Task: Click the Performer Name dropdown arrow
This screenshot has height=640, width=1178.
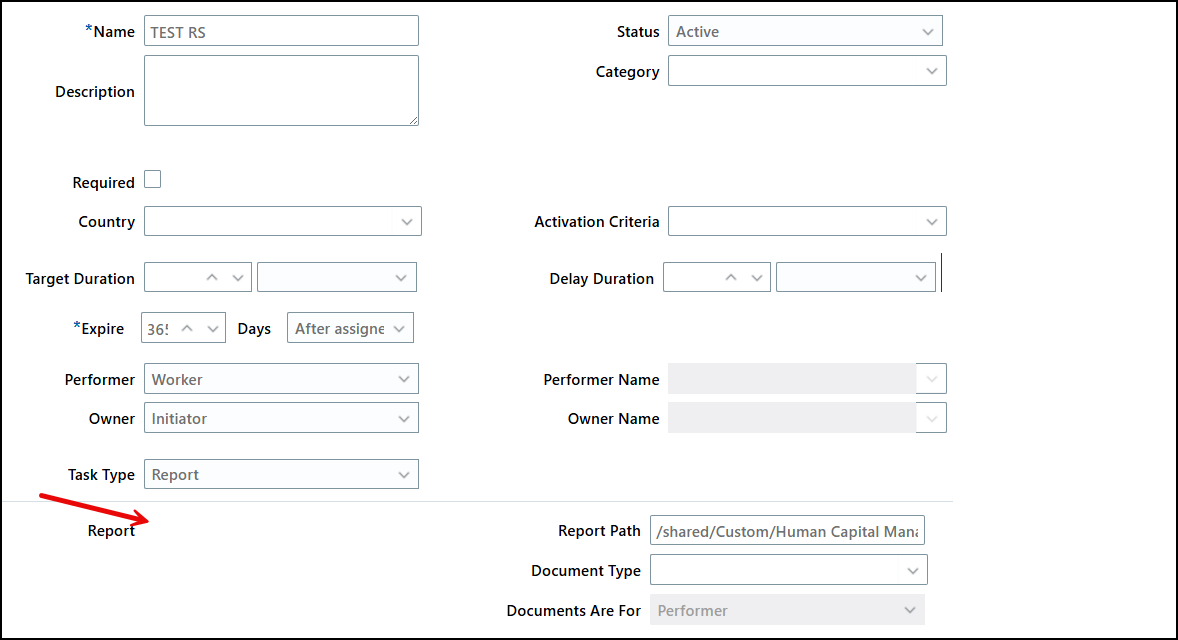Action: 932,379
